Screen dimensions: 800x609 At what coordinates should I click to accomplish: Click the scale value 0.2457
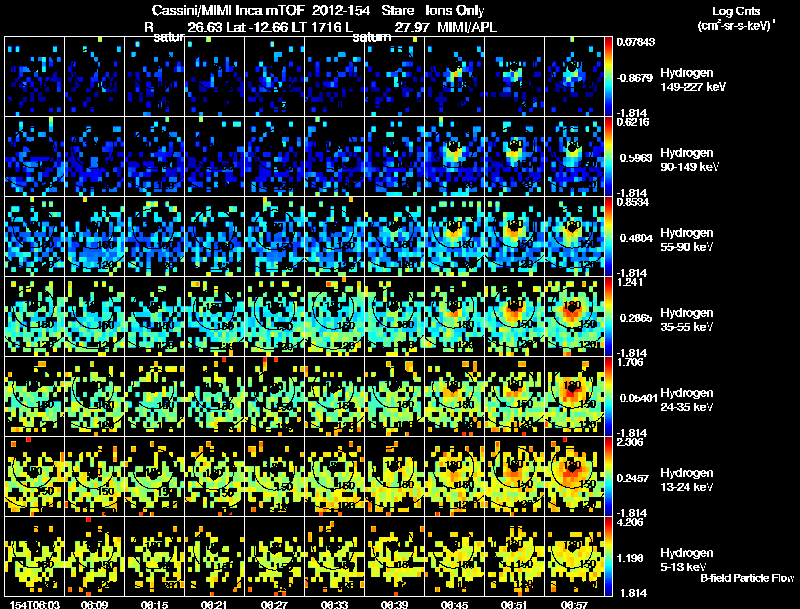[x=634, y=478]
